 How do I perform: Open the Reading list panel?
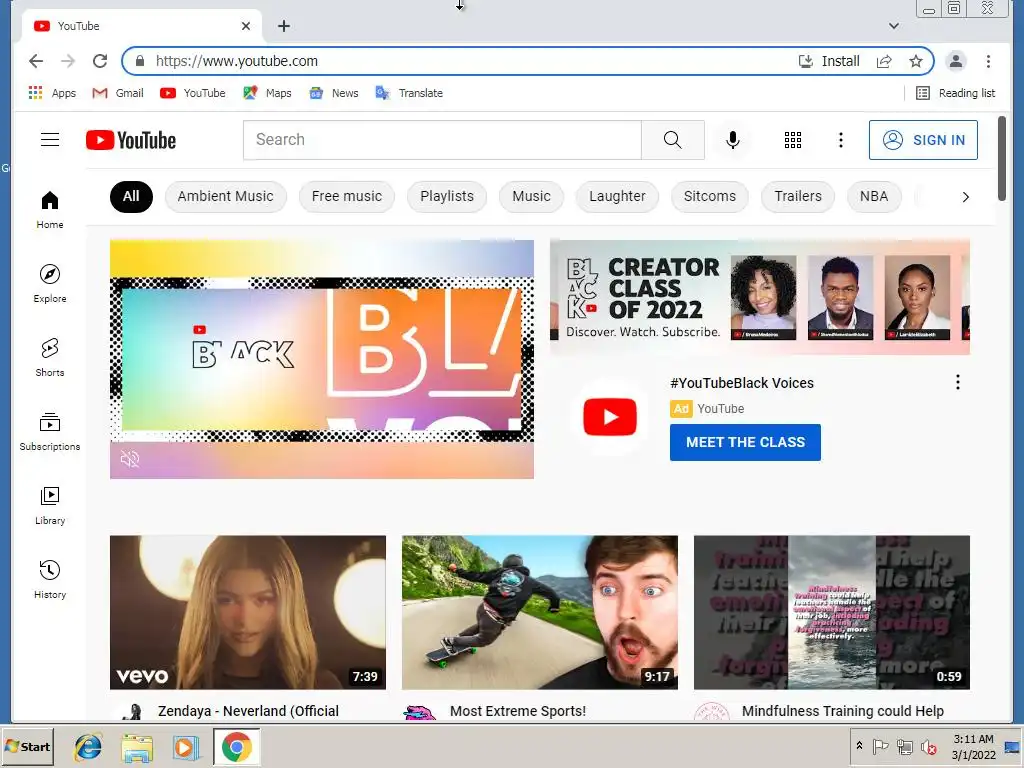point(955,93)
